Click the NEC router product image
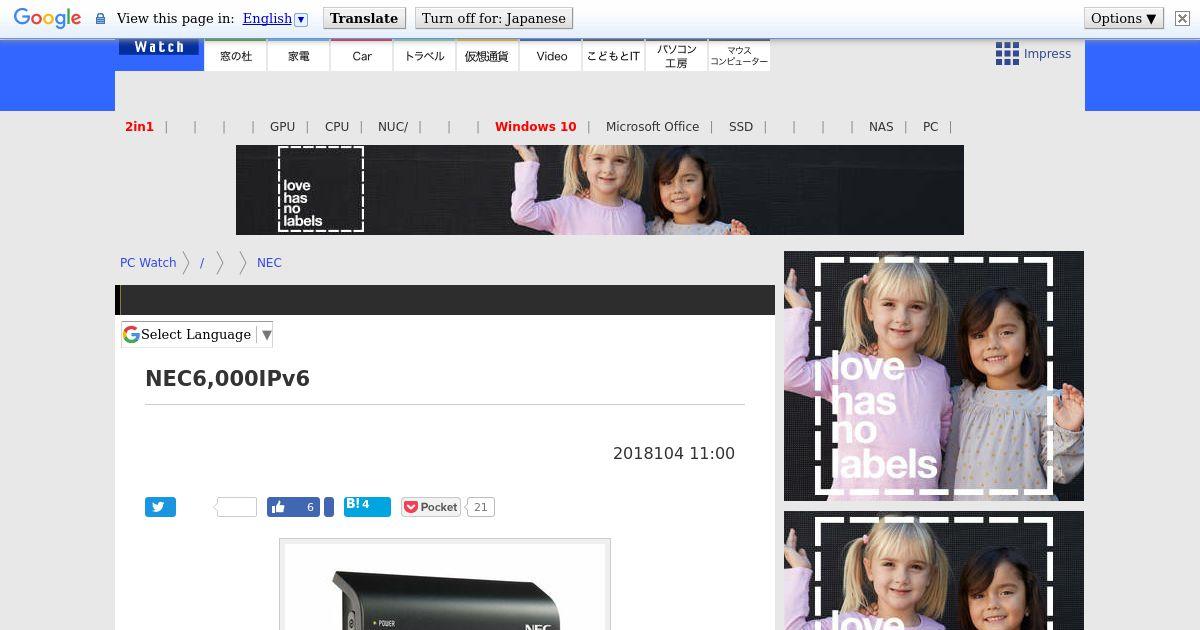Viewport: 1200px width, 630px height. point(445,587)
